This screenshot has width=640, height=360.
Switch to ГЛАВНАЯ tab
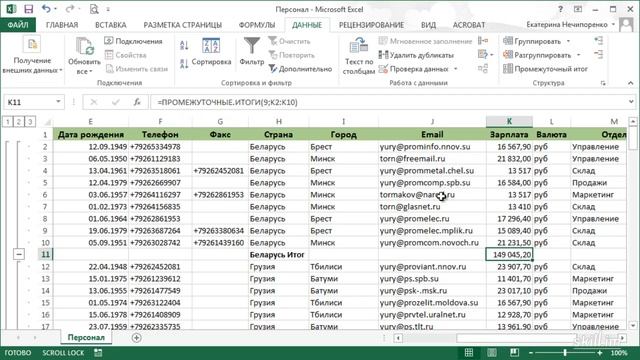click(62, 25)
